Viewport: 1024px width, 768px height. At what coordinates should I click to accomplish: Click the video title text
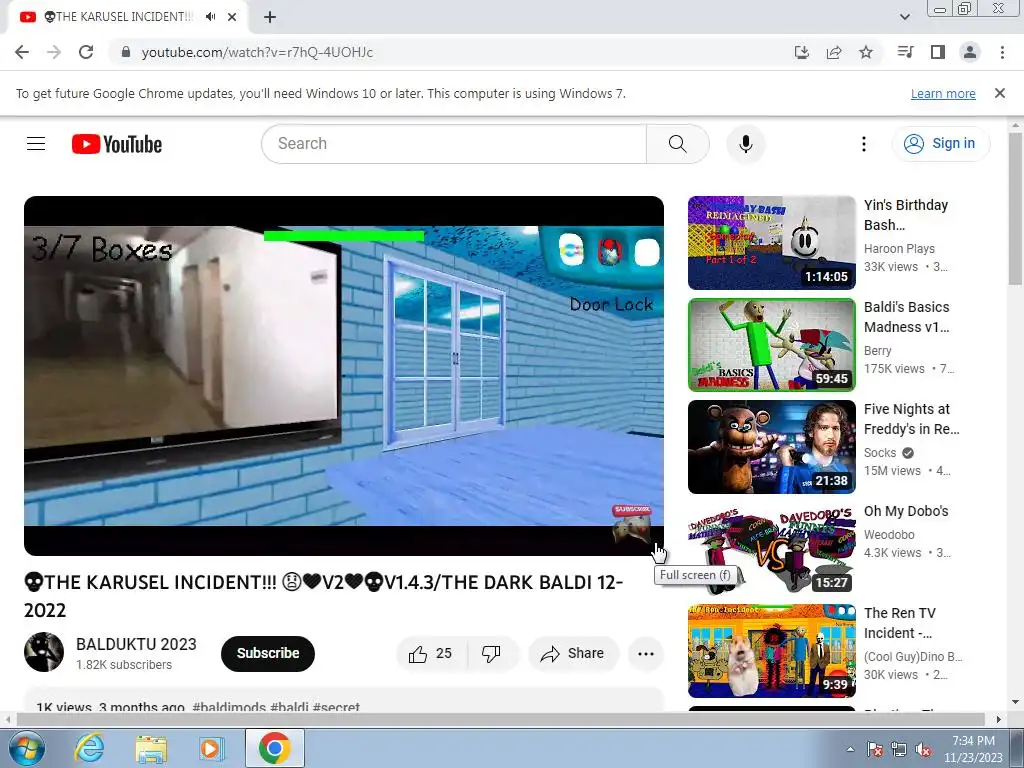[323, 596]
